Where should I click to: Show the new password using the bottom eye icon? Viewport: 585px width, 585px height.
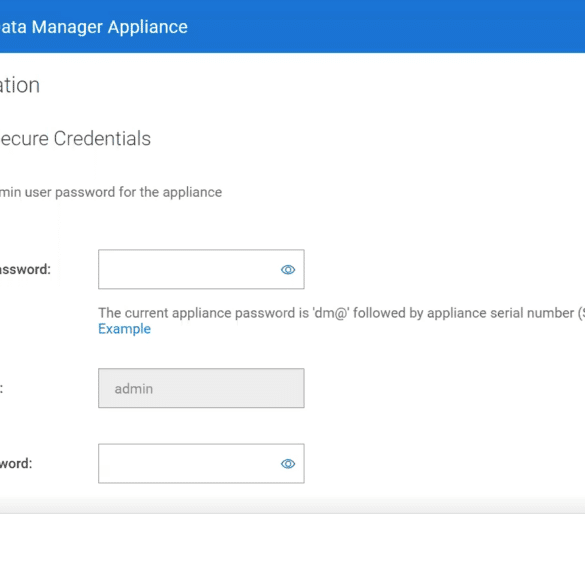[x=288, y=463]
